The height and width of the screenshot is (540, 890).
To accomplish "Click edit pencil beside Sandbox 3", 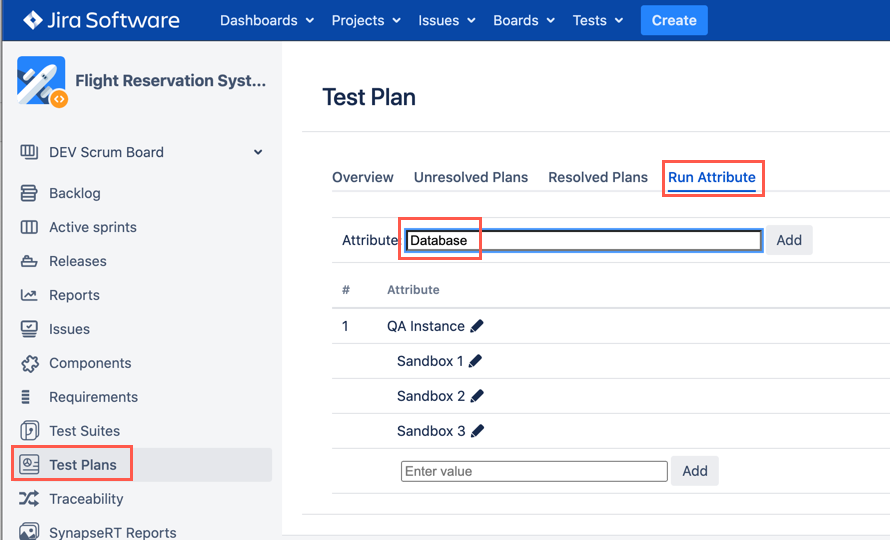I will (x=477, y=431).
